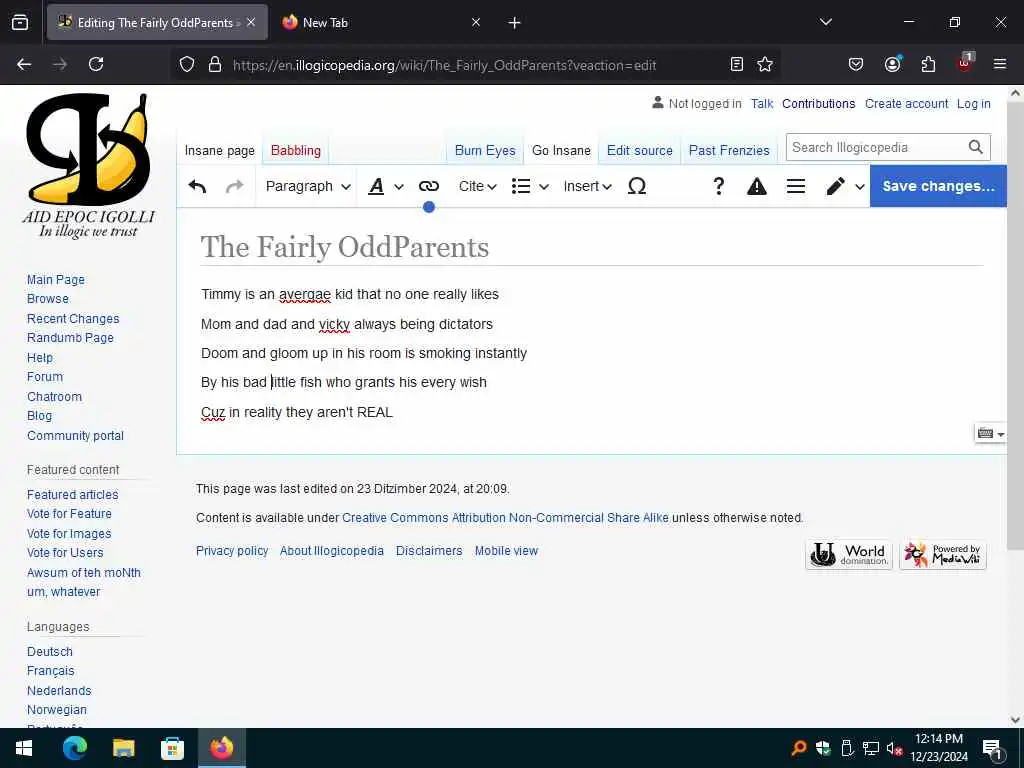1024x768 pixels.
Task: Click the link chain icon in toolbar
Action: tap(428, 186)
